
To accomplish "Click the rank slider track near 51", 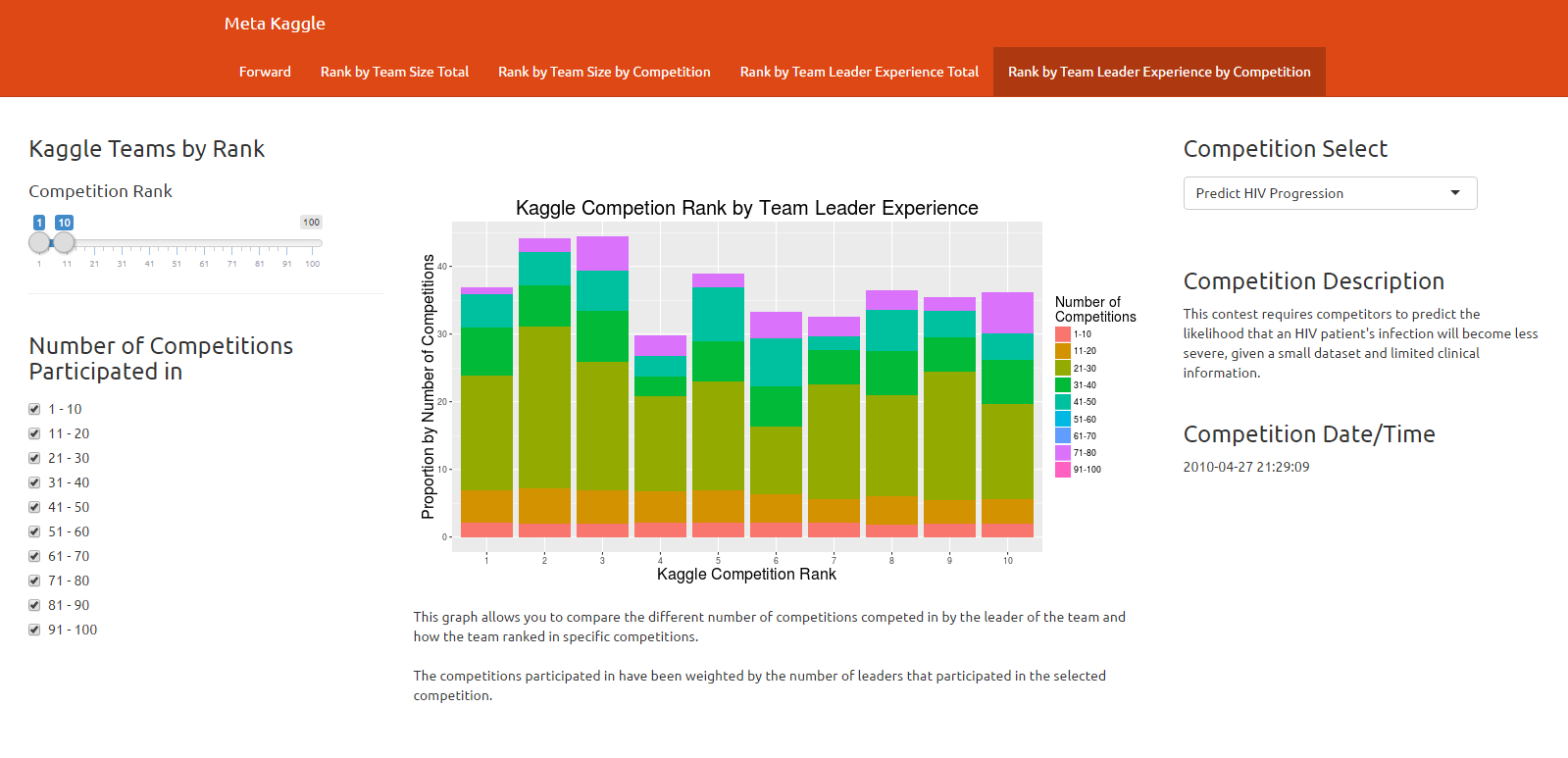I will (x=177, y=242).
